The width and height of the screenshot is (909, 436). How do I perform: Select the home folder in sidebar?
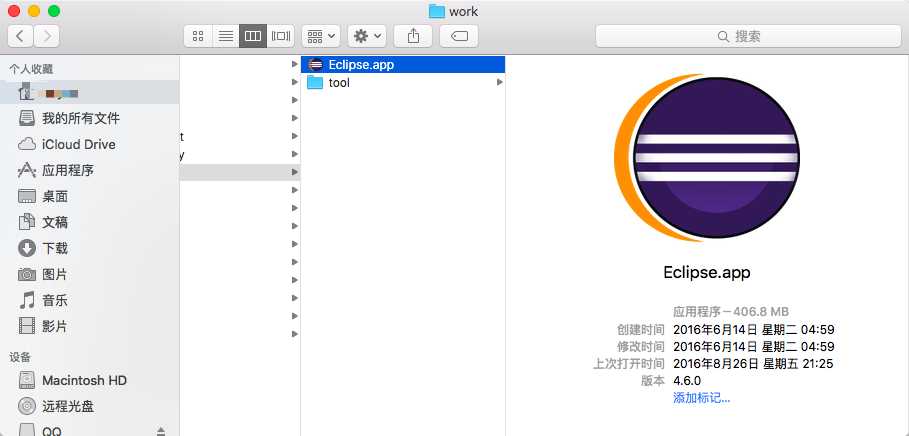click(90, 92)
